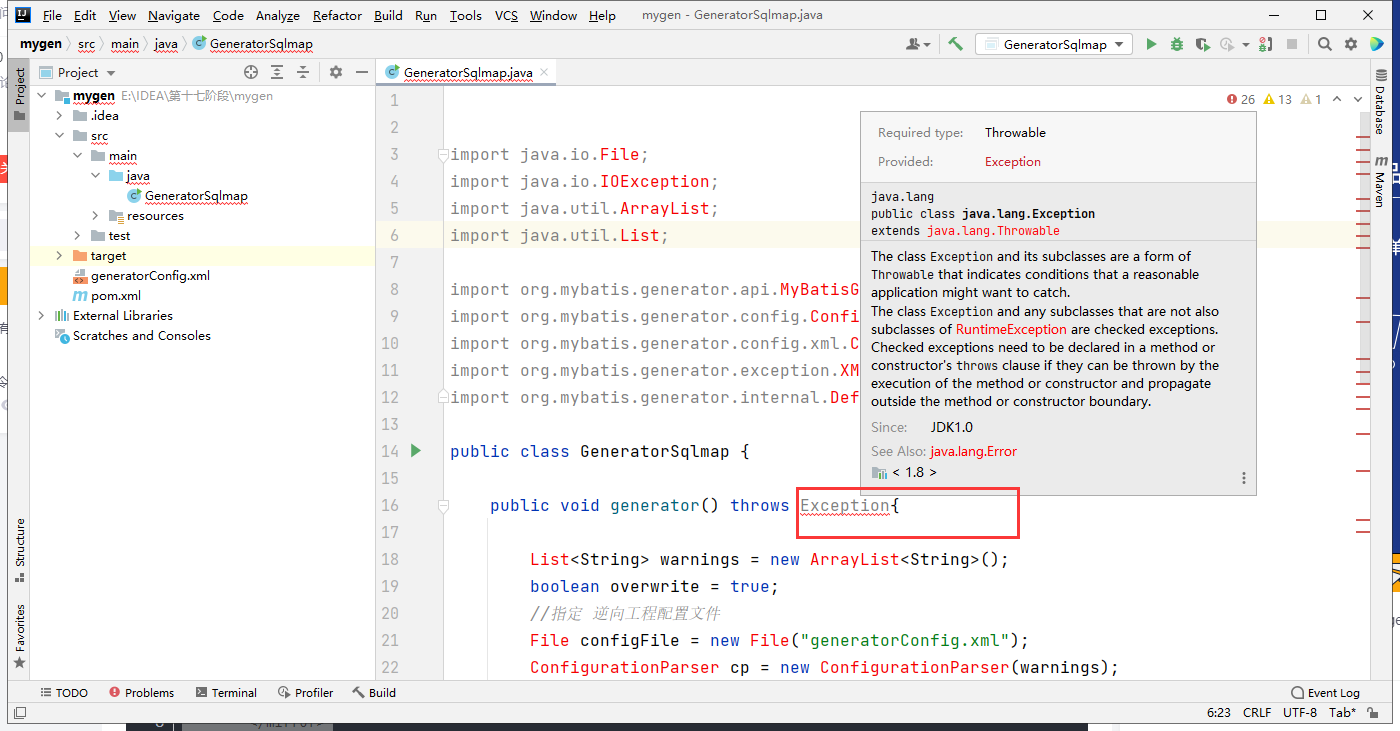
Task: Open the Event Log
Action: point(1325,692)
